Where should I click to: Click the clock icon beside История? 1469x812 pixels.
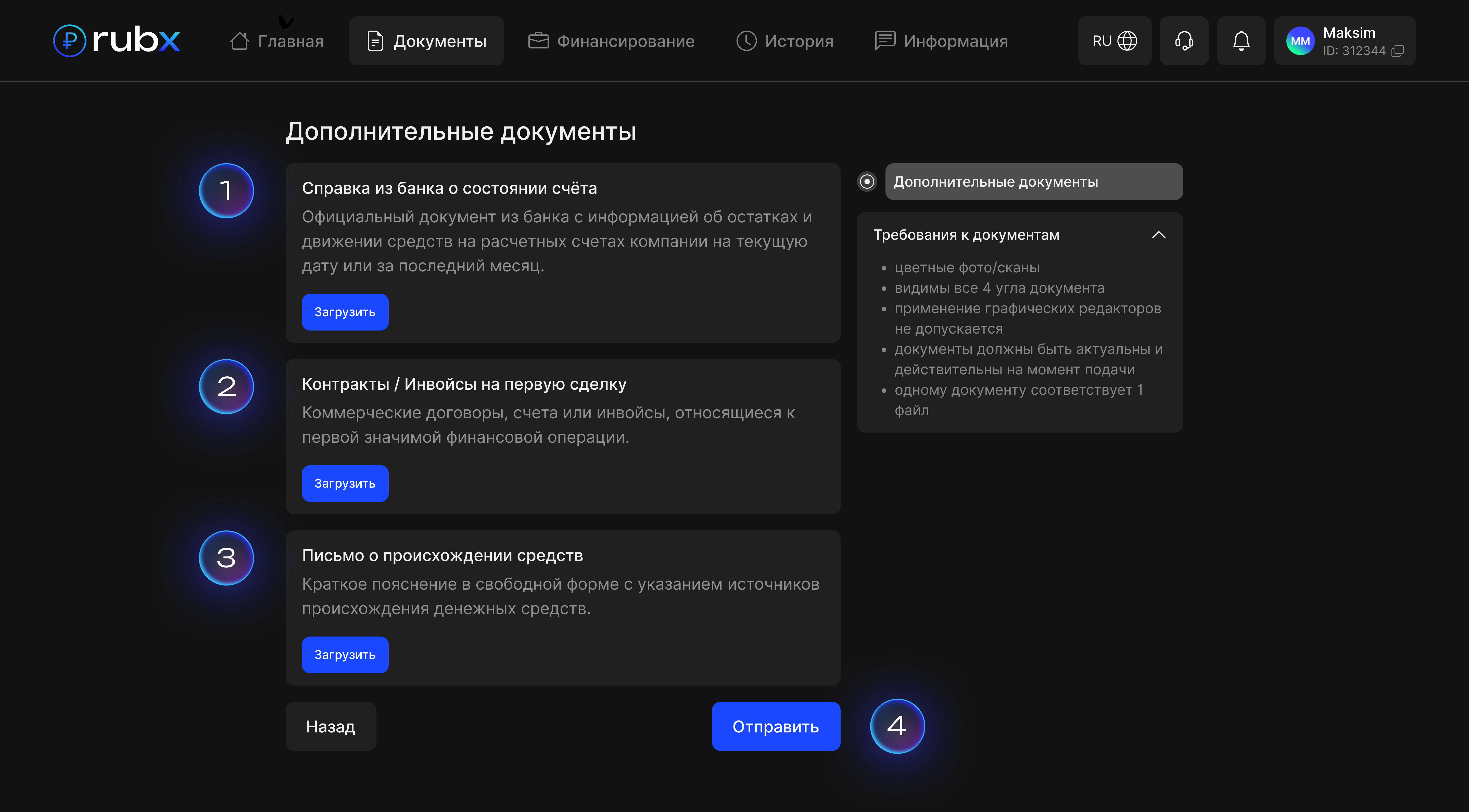click(746, 41)
